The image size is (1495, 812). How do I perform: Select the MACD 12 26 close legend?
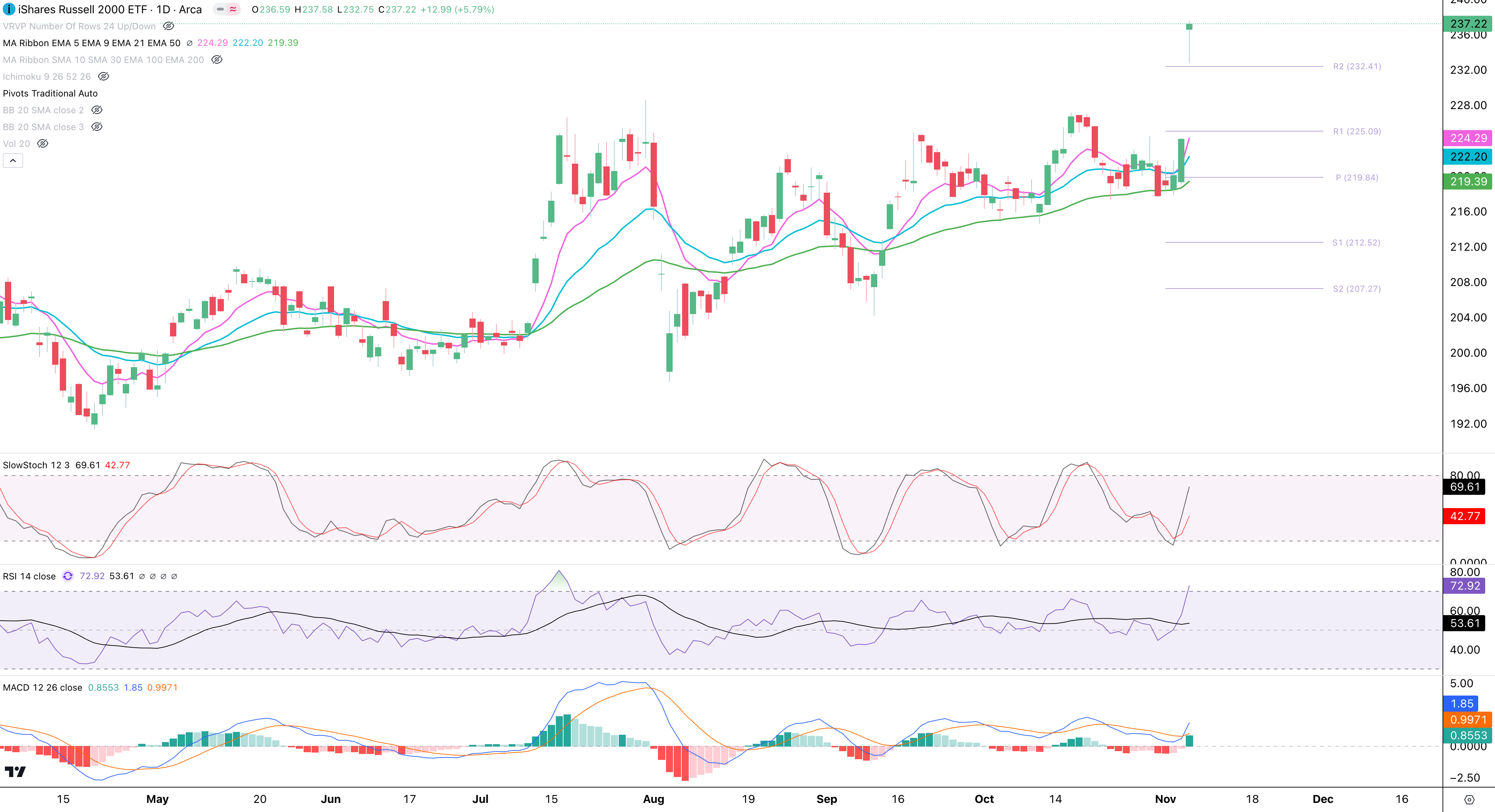[42, 687]
